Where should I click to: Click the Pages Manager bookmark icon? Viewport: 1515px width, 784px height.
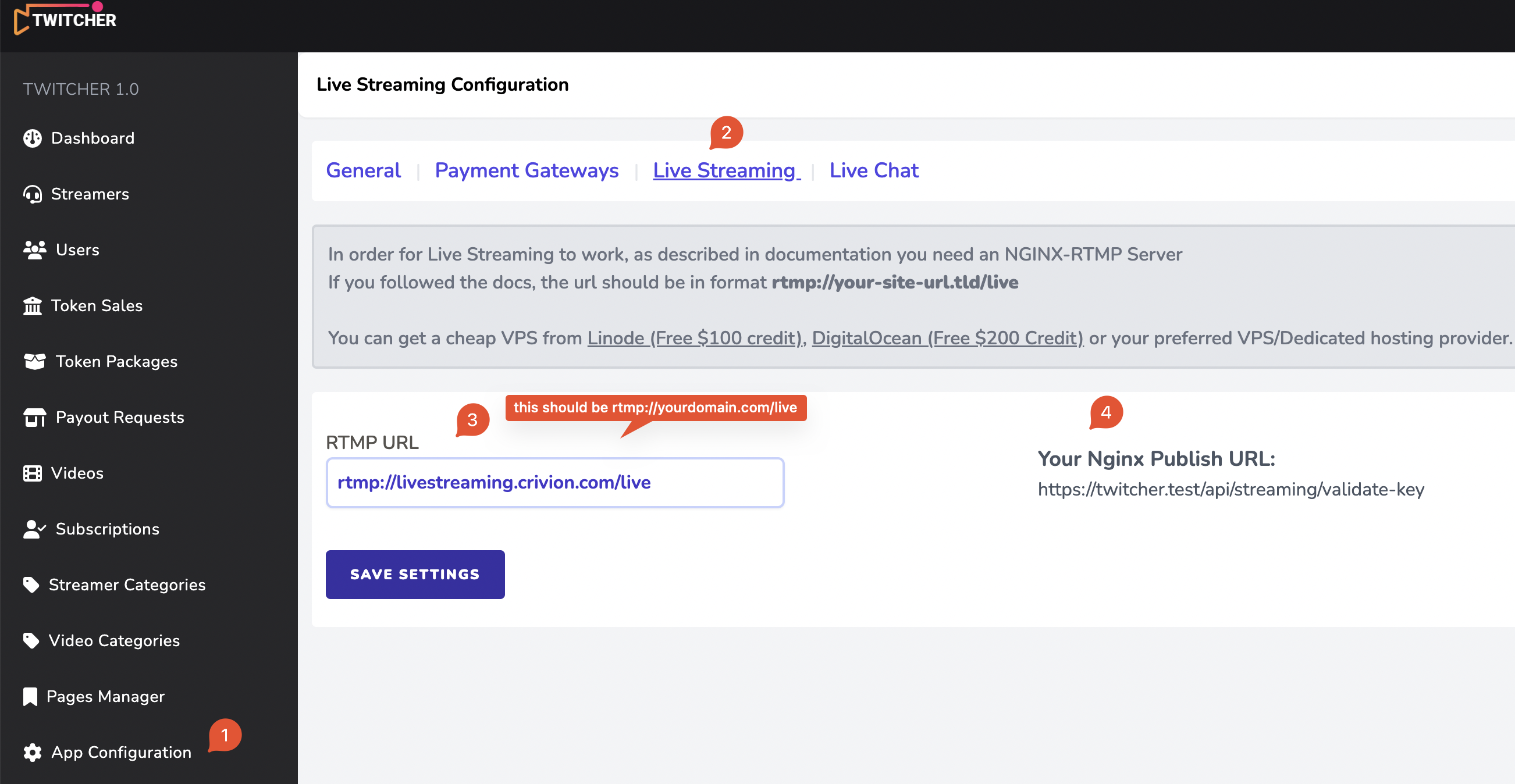click(x=30, y=696)
